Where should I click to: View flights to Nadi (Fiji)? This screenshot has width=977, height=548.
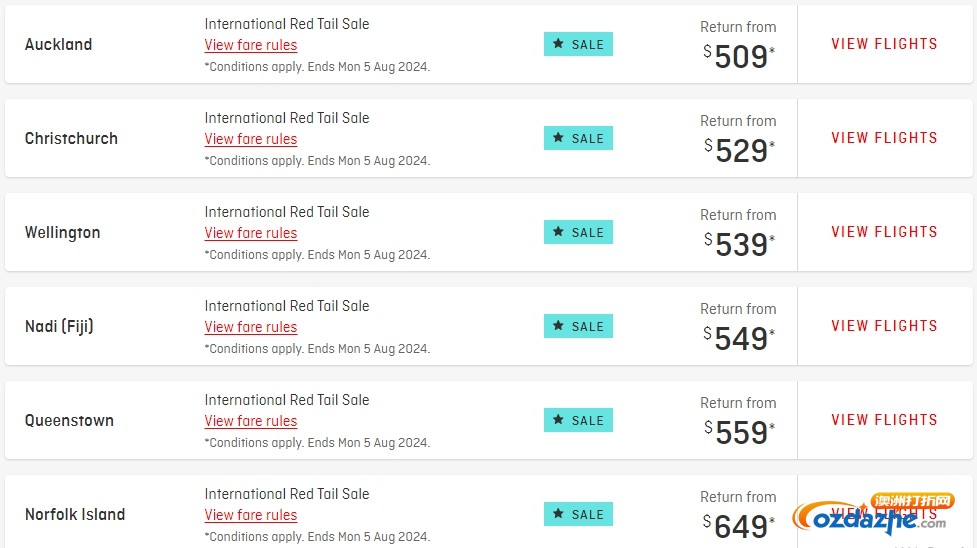[x=884, y=326]
